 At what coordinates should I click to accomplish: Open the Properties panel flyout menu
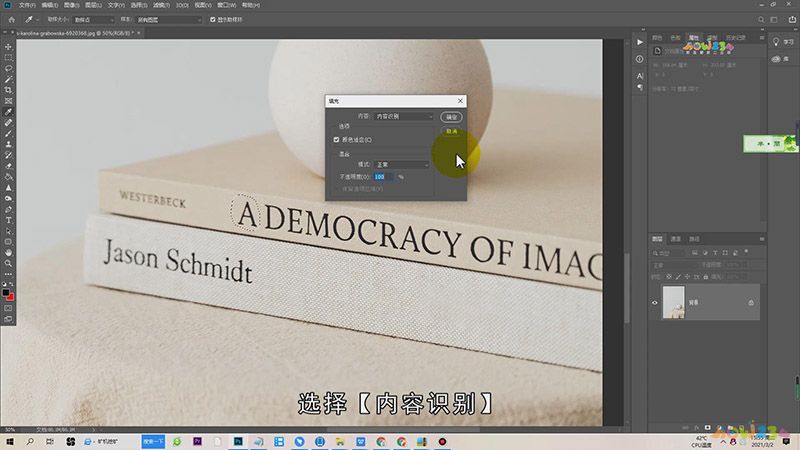[762, 38]
